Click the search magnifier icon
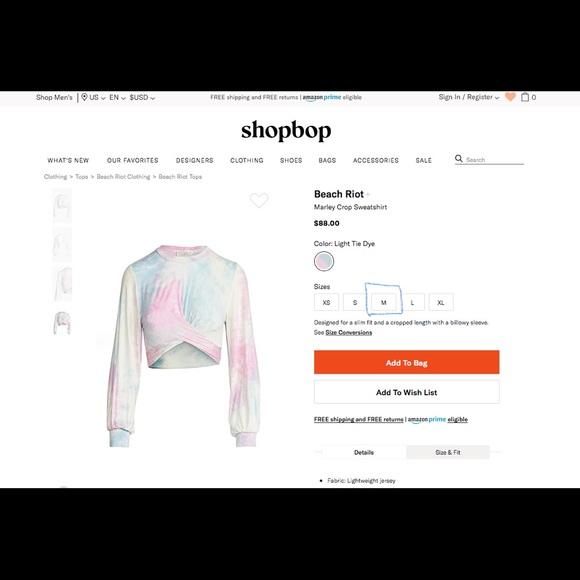 [x=459, y=159]
